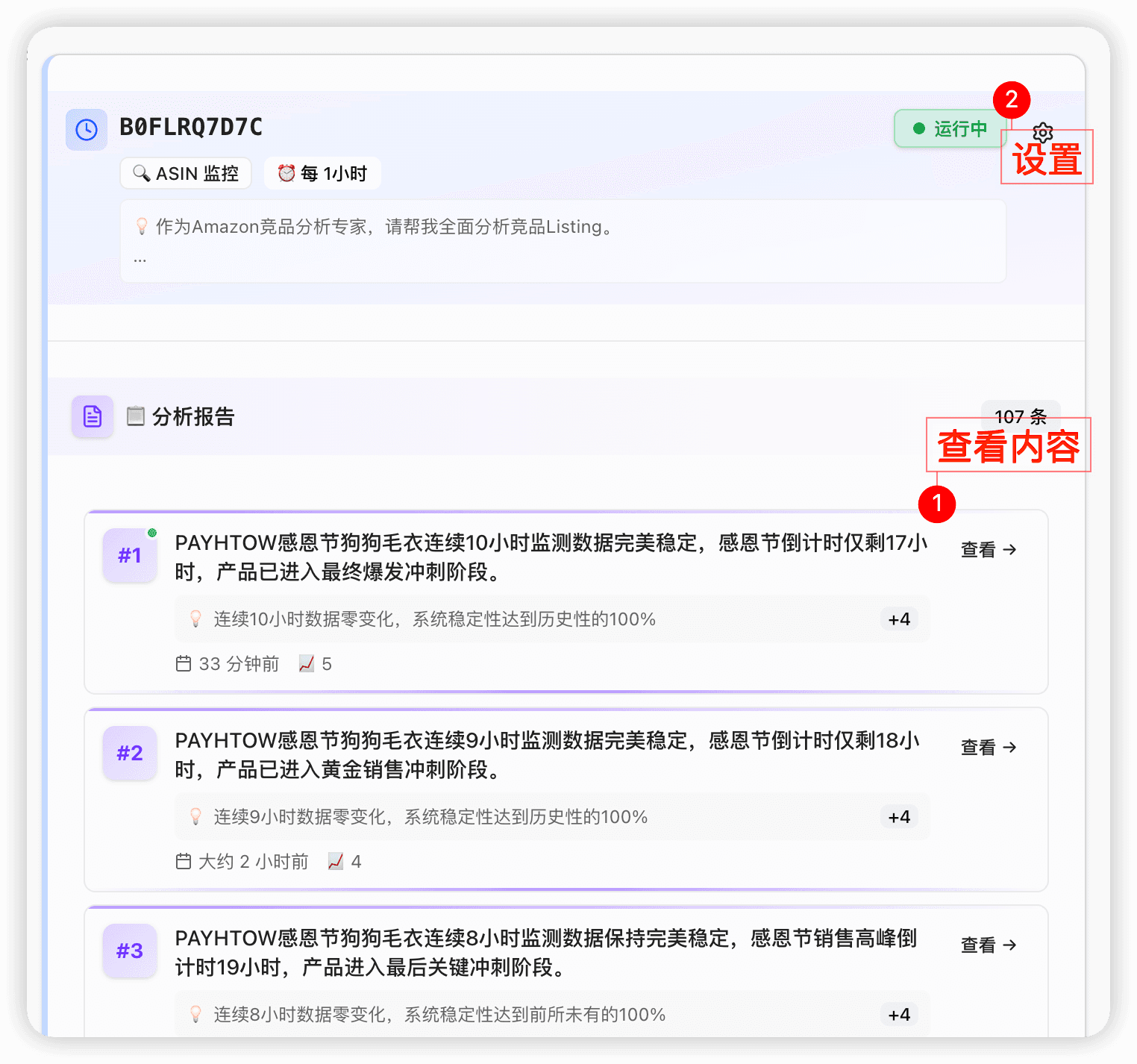Expand the +4 insights on report #1
1137x1064 pixels.
(x=898, y=619)
